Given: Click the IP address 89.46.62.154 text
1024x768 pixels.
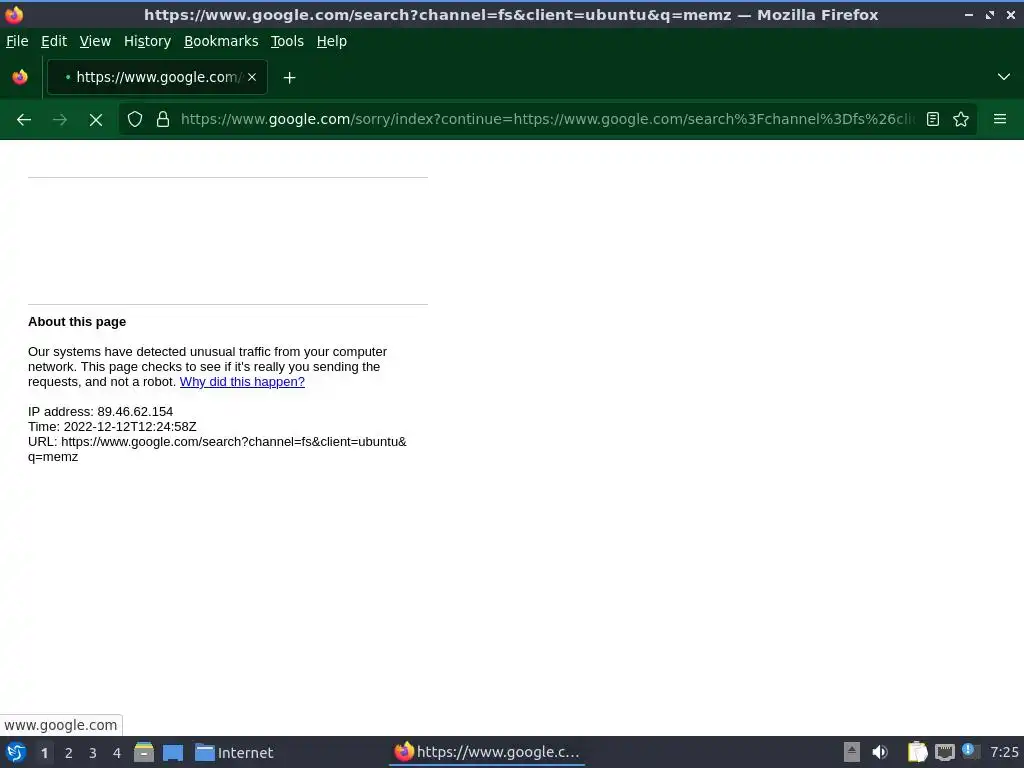Looking at the screenshot, I should point(101,411).
